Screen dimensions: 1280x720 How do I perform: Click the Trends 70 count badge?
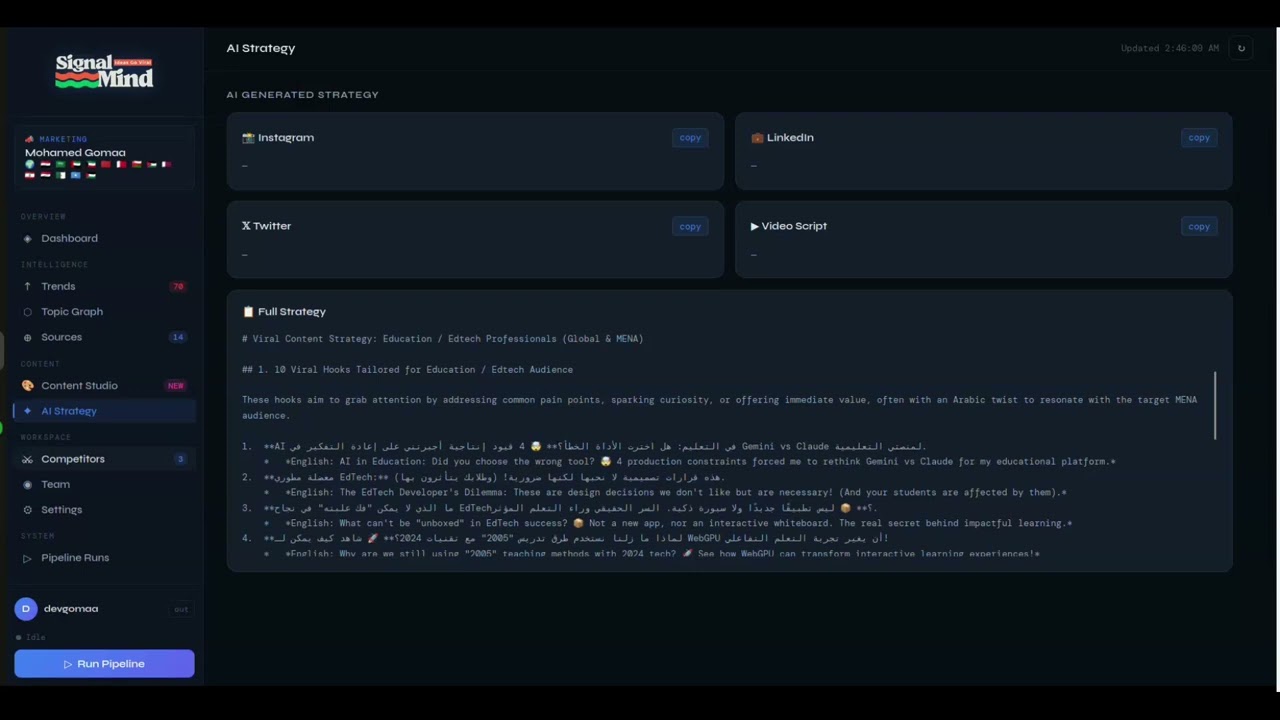(178, 286)
